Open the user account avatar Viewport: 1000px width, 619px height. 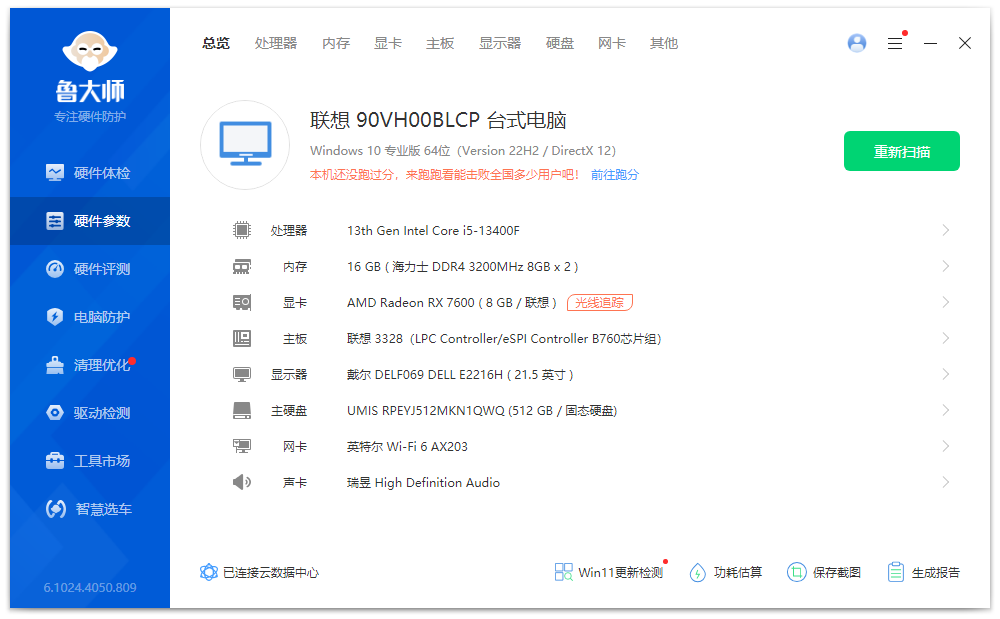856,43
